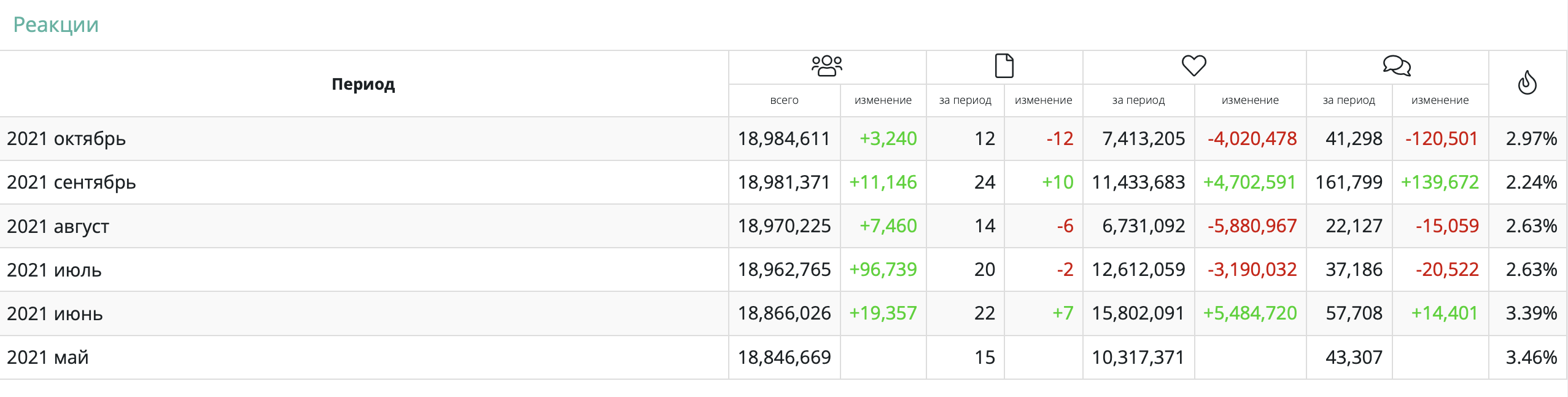
Task: Select the 2021 май row
Action: click(48, 357)
